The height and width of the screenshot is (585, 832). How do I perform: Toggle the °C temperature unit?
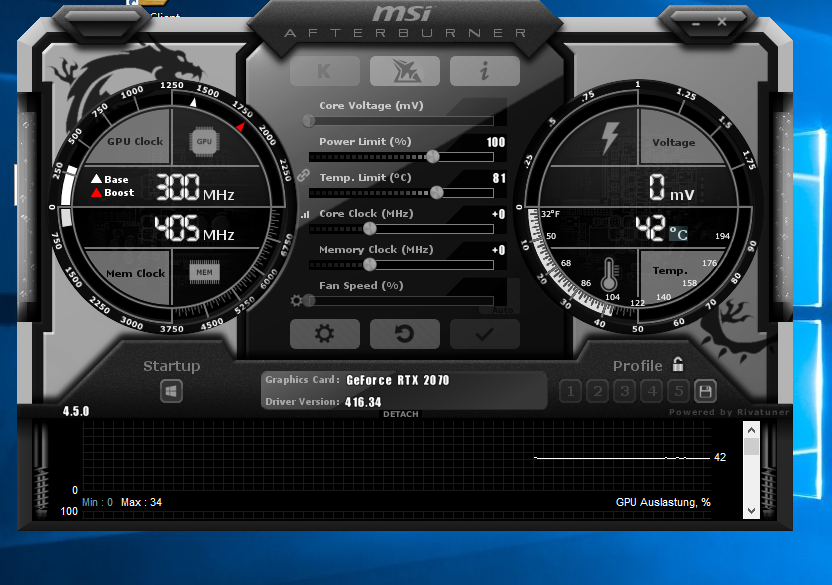[x=678, y=234]
